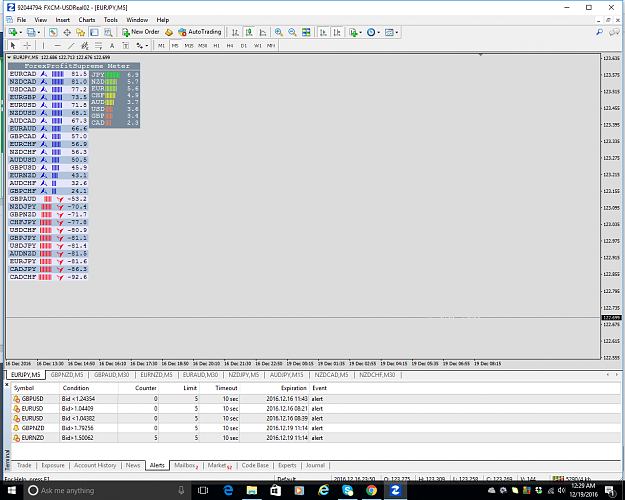Select the Trendline drawing tool
This screenshot has height=500, width=625.
tap(71, 45)
